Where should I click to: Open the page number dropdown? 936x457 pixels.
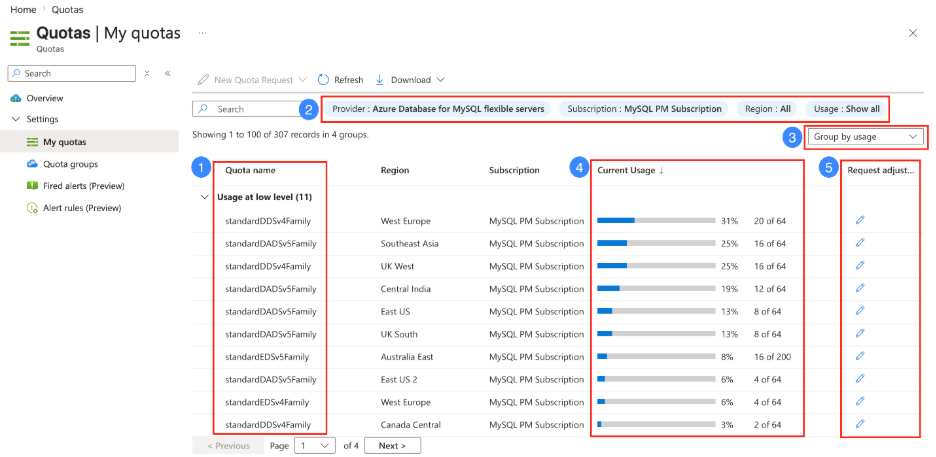pos(316,446)
